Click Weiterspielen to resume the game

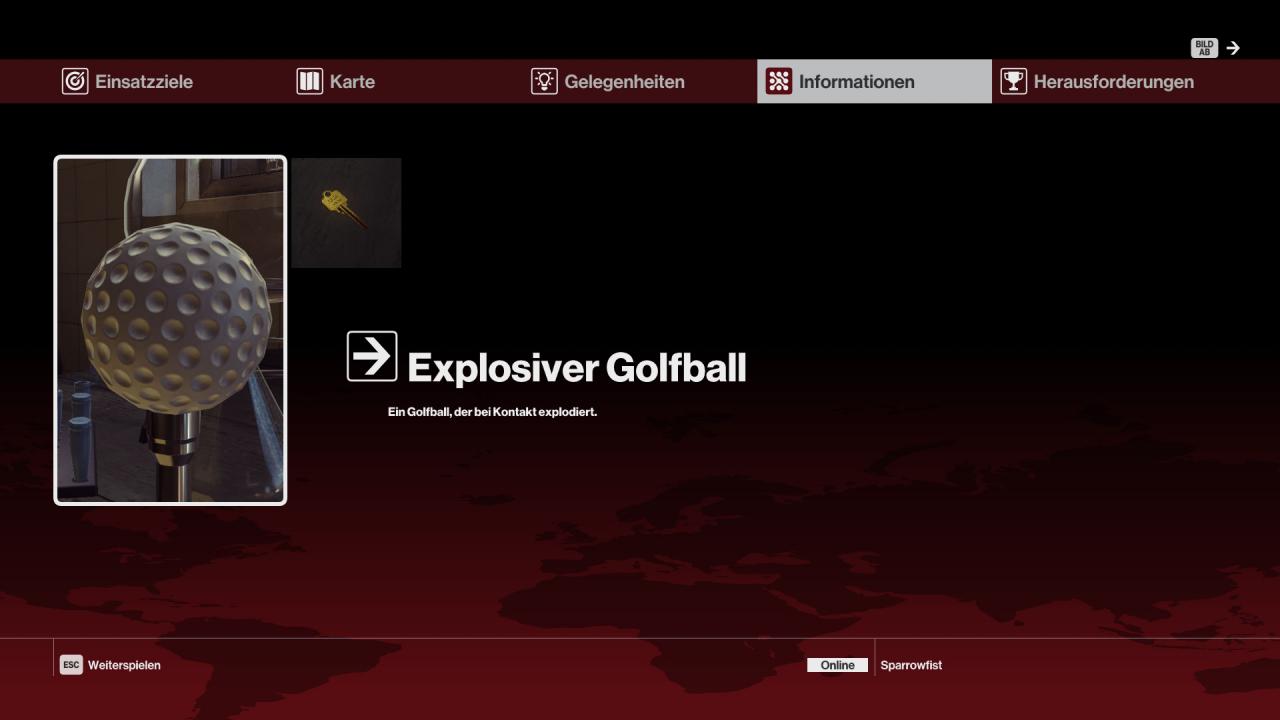coord(124,665)
